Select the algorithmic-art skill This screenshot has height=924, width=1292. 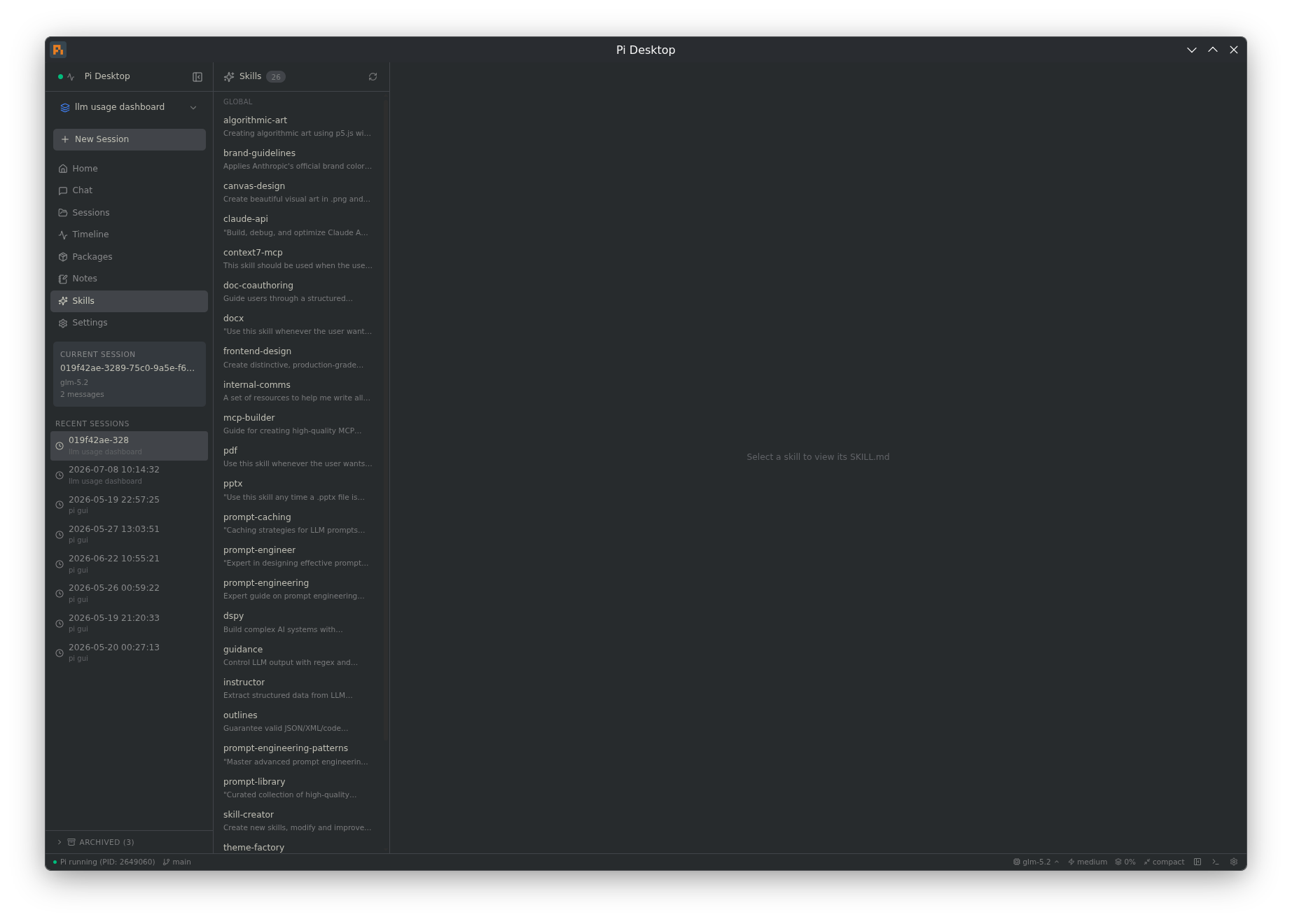pyautogui.click(x=299, y=127)
